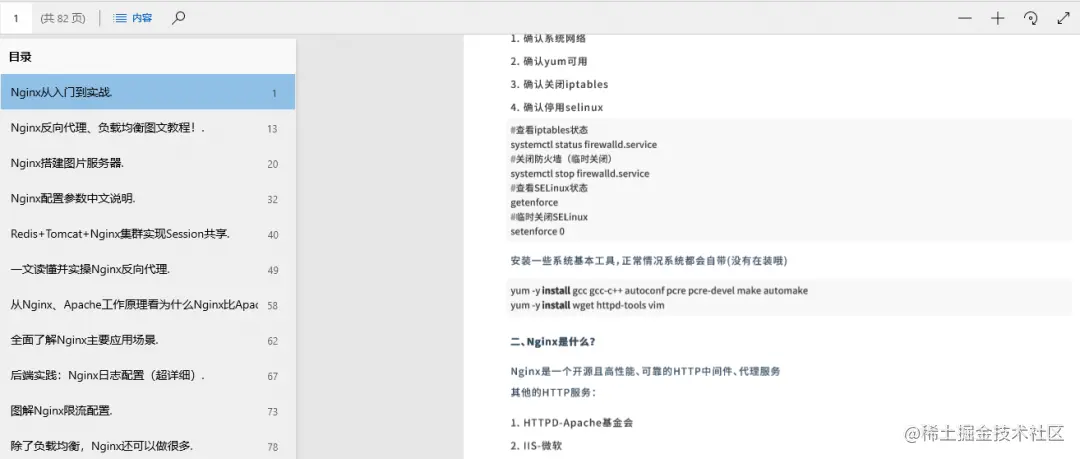Screen dimensions: 1080x459
Task: Open 除了负载均衡，Nginx还可以做很多 entry
Action: coord(147,446)
